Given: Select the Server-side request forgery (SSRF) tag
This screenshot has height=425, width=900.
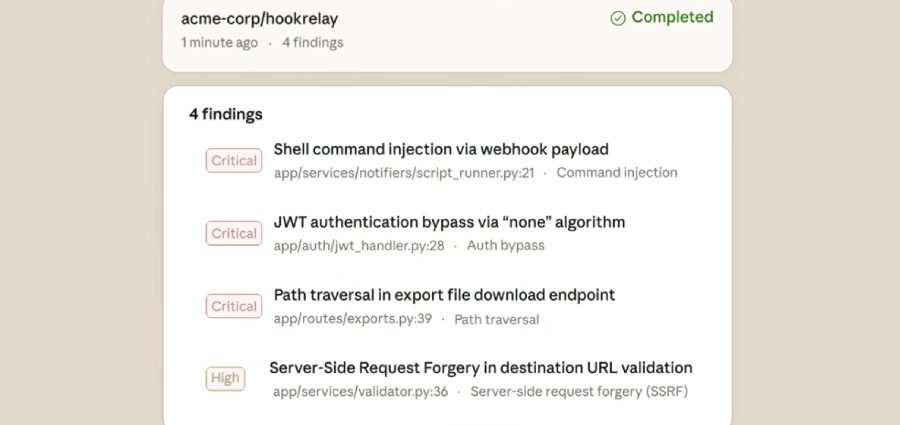Looking at the screenshot, I should (579, 391).
